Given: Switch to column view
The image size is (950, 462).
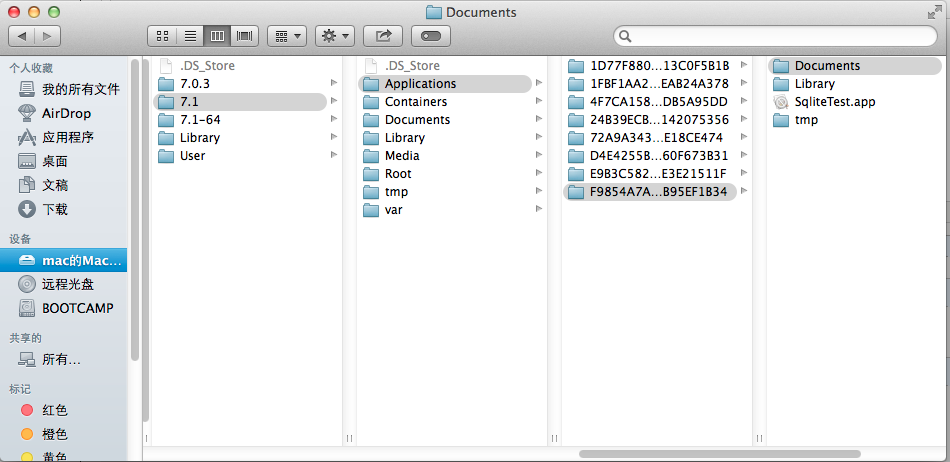Looking at the screenshot, I should coord(217,36).
